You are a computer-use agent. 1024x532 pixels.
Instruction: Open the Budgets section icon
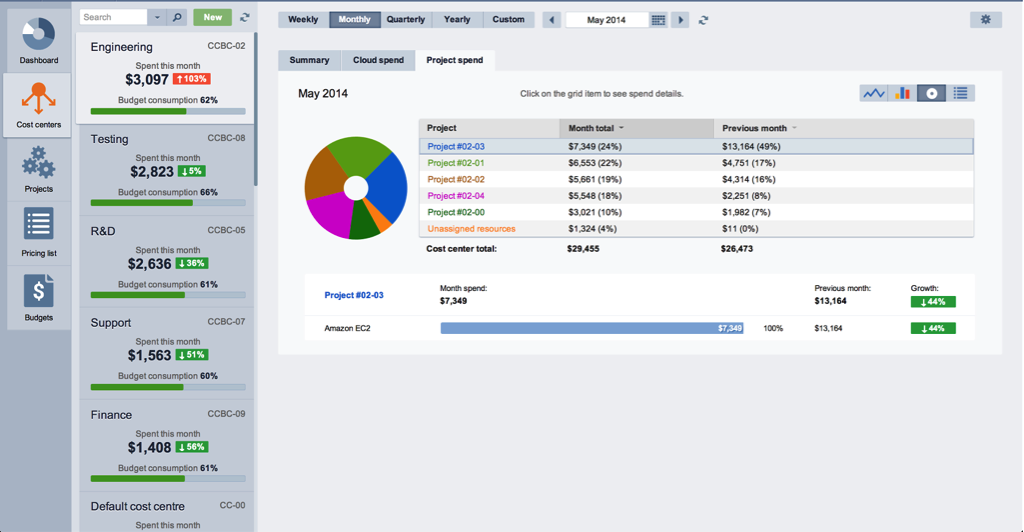38,290
